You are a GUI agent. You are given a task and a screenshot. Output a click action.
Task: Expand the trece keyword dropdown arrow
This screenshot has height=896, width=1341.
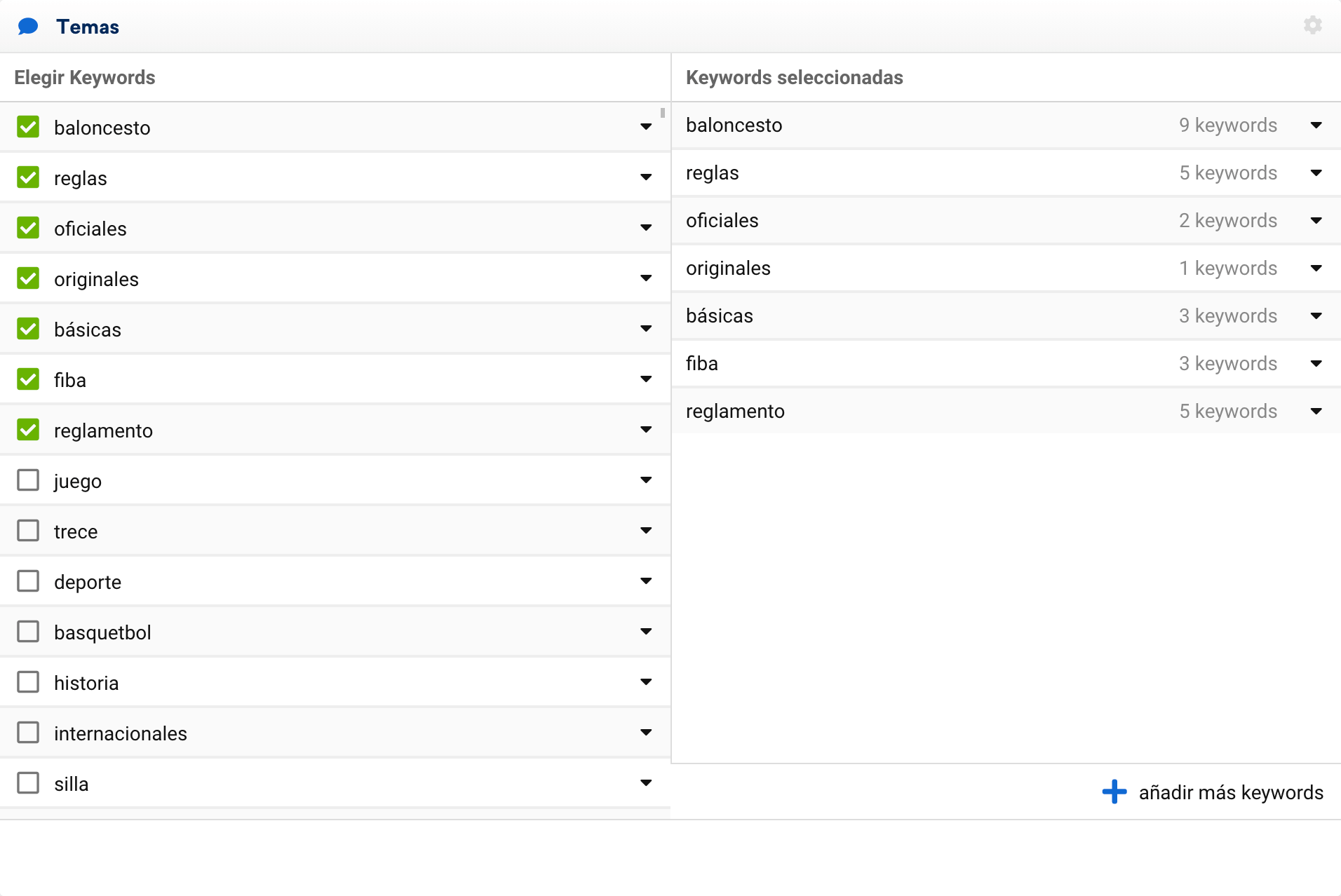[646, 531]
